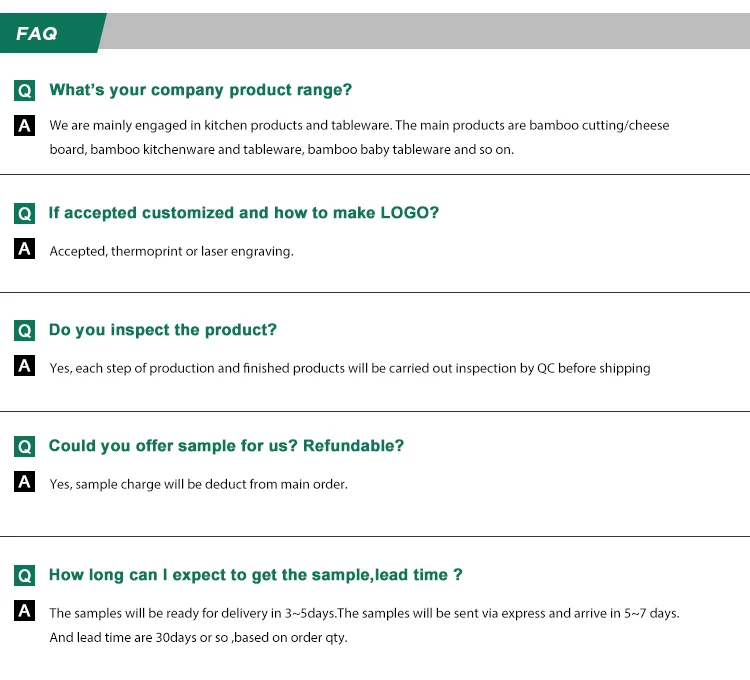Viewport: 750px width, 680px height.
Task: Click the answer text about thermoprint or laser engraving
Action: 172,251
